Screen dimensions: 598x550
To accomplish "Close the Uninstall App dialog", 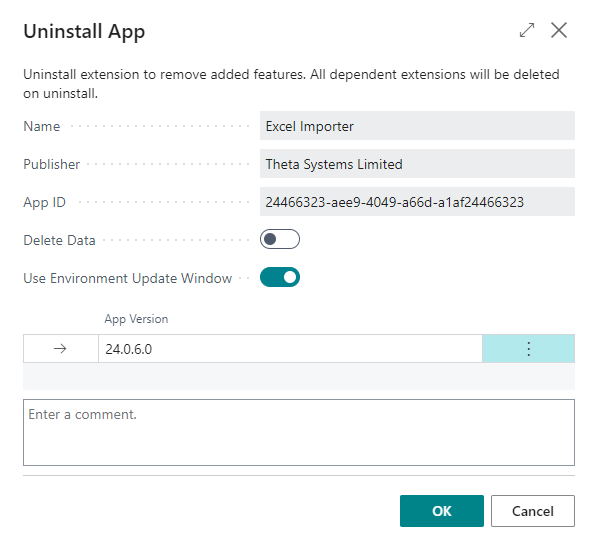I will click(559, 30).
